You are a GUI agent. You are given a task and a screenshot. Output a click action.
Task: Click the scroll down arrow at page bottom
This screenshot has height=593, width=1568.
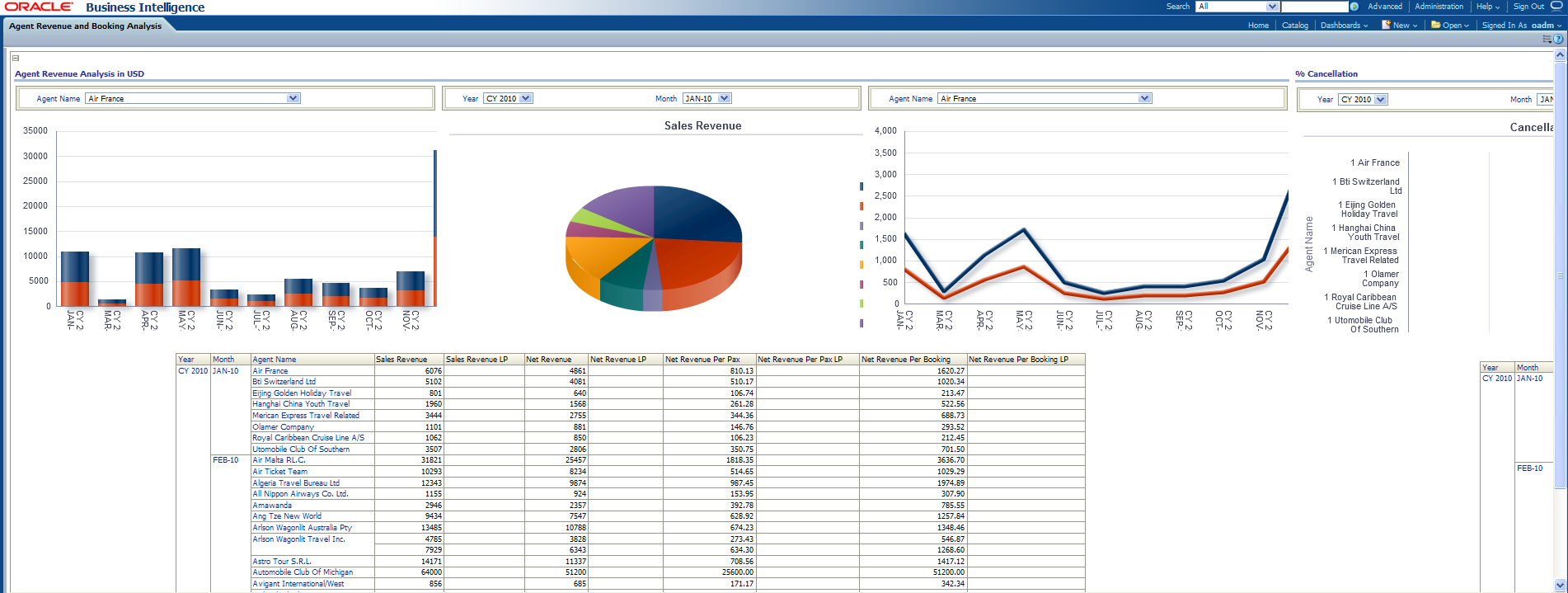point(1560,585)
